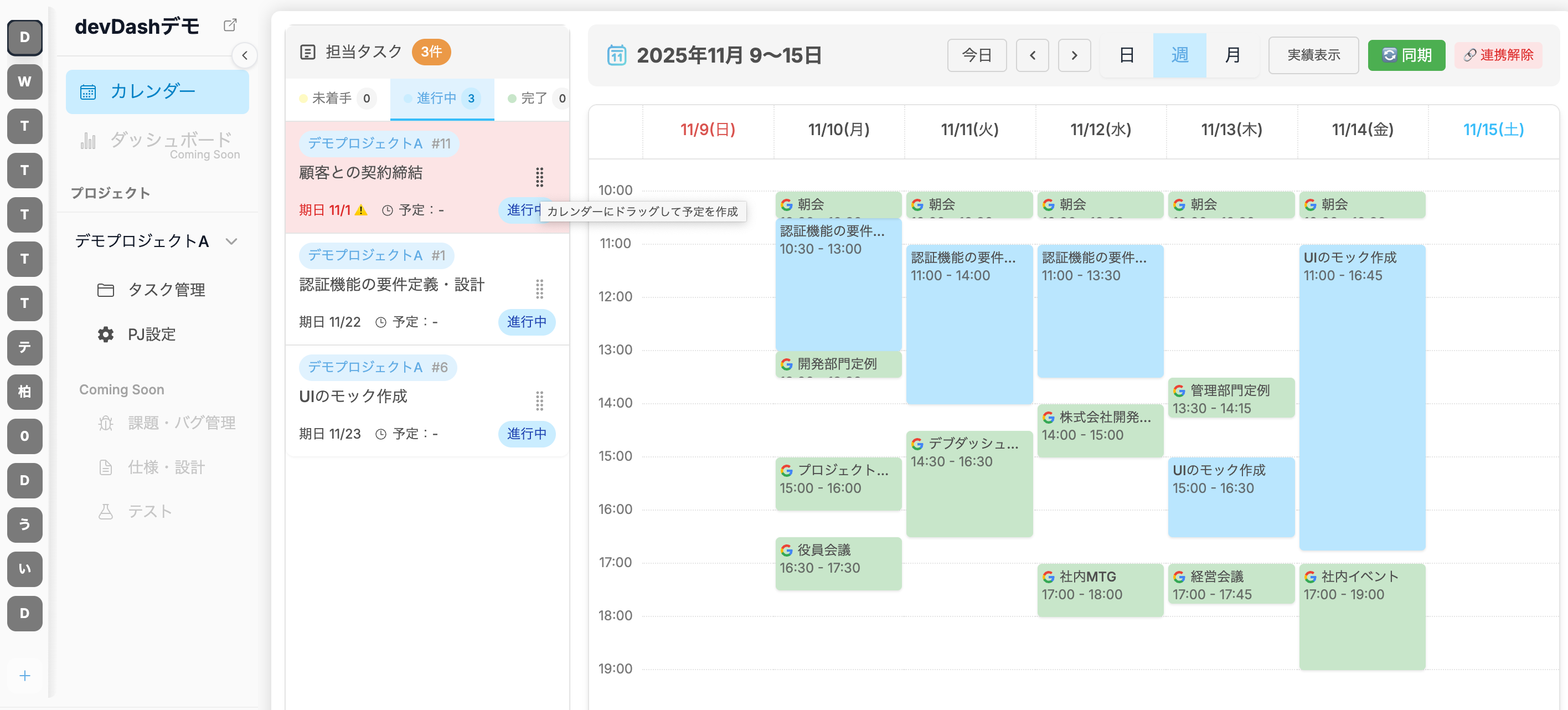Toggle 実績表示 display
1568x710 pixels.
click(1313, 55)
